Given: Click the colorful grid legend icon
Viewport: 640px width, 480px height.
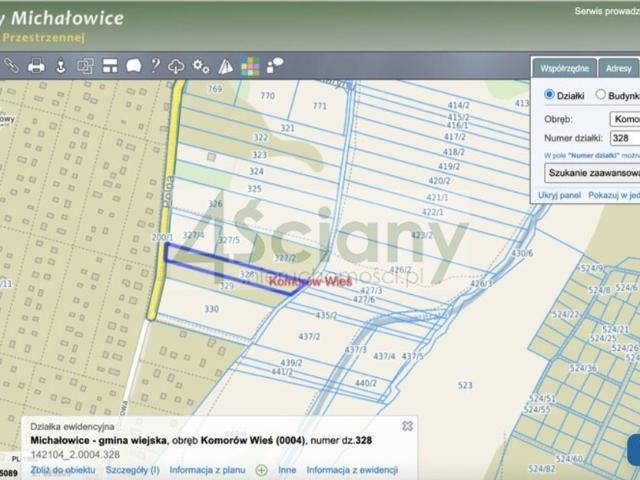Looking at the screenshot, I should [250, 66].
